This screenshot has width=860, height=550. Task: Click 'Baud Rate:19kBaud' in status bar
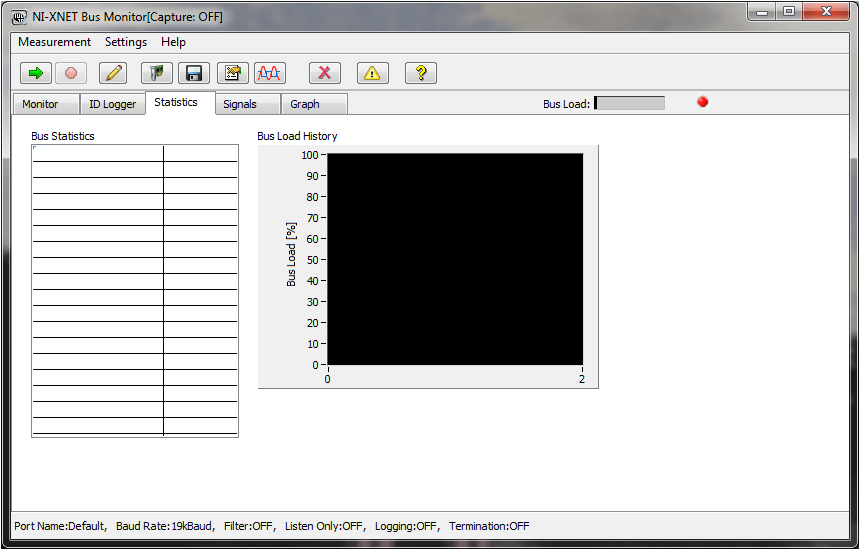coord(164,526)
